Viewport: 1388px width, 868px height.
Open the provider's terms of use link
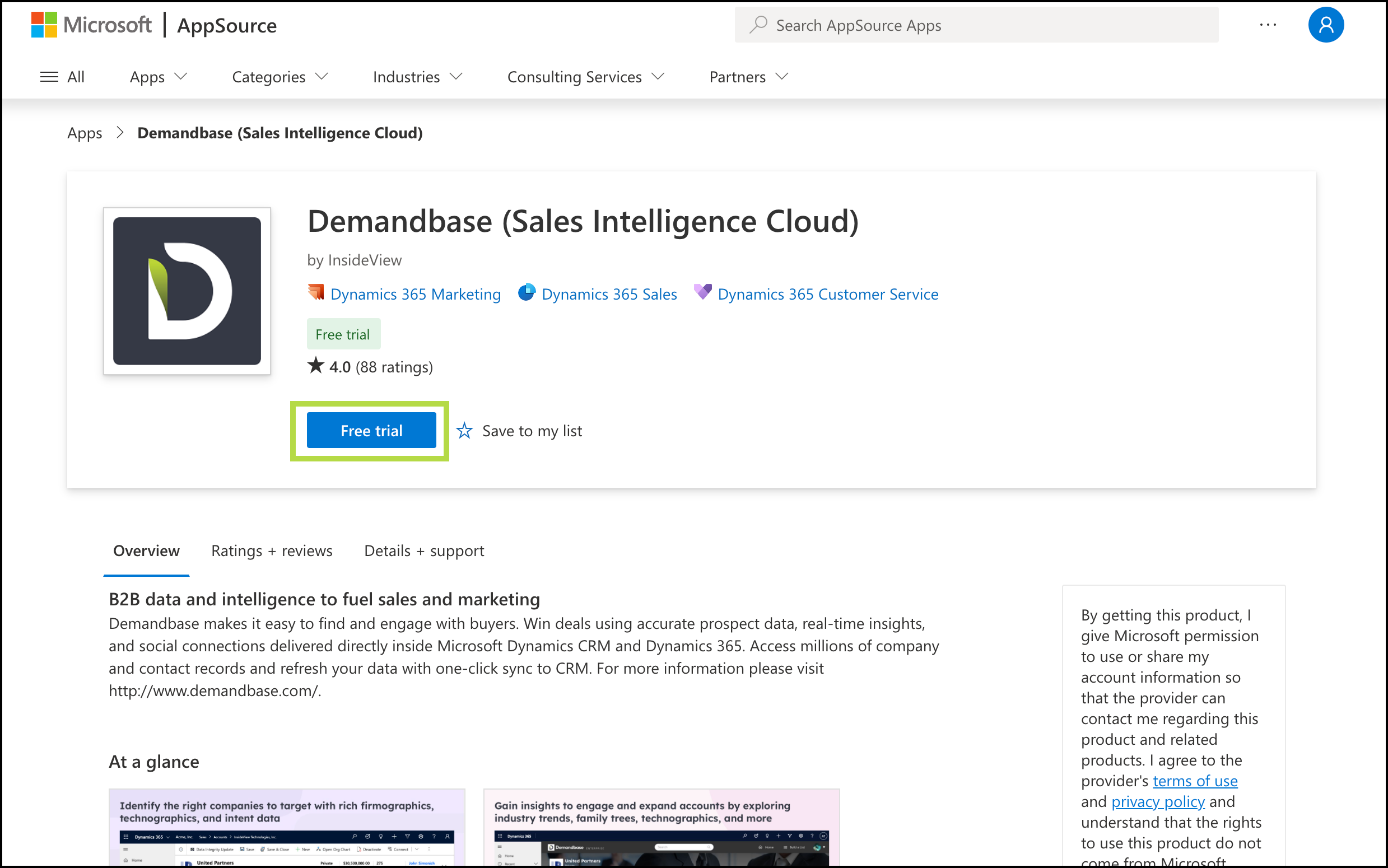pyautogui.click(x=1195, y=781)
